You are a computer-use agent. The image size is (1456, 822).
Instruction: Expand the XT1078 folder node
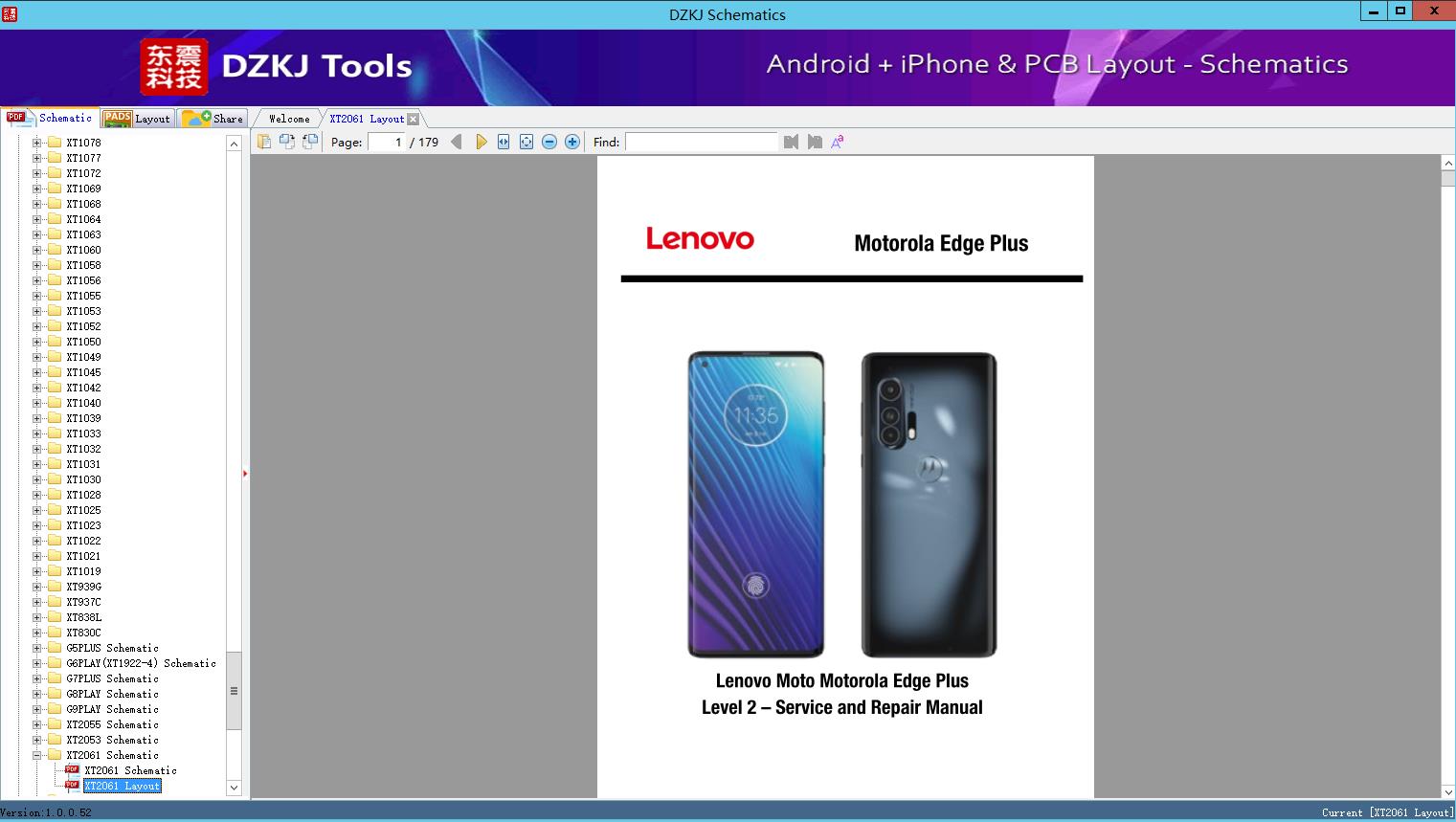(36, 143)
